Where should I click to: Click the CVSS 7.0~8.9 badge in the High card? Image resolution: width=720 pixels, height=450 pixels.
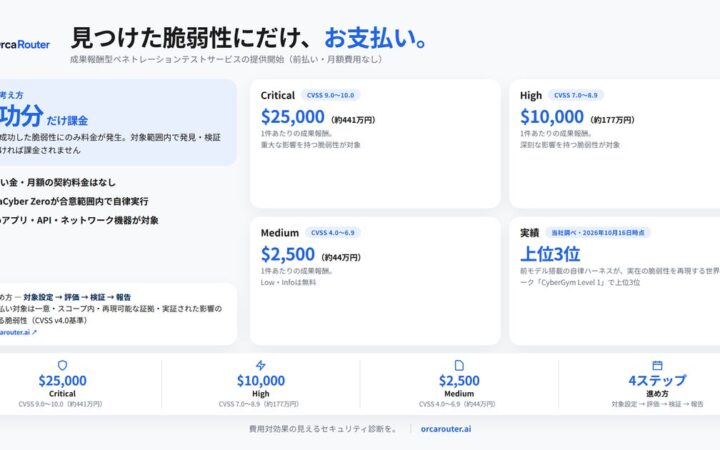click(x=576, y=95)
